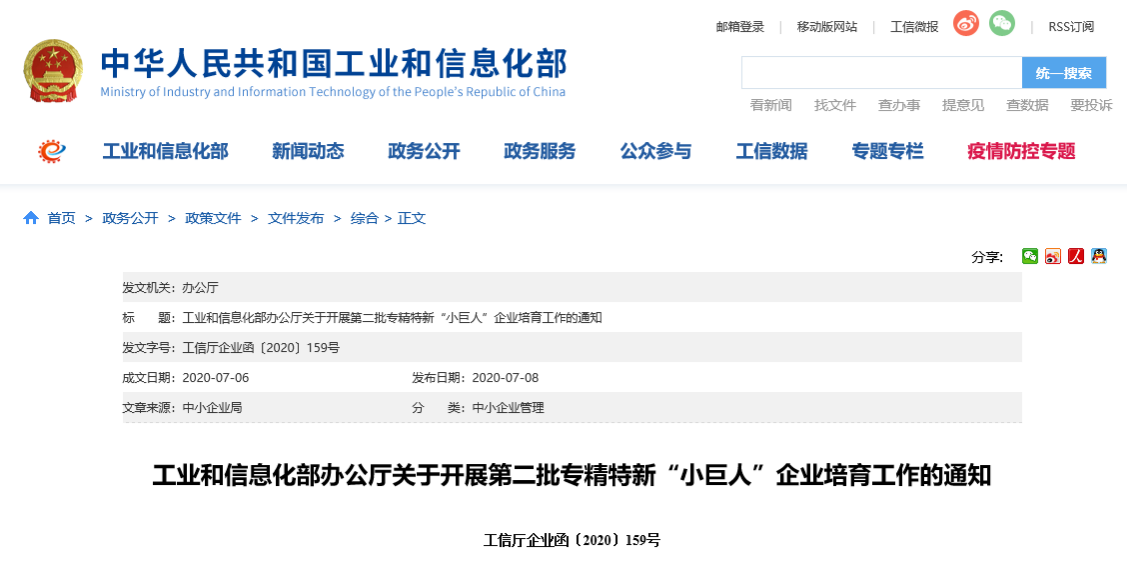Click the orange gear logo in navbar
This screenshot has width=1128, height=567.
click(x=51, y=151)
